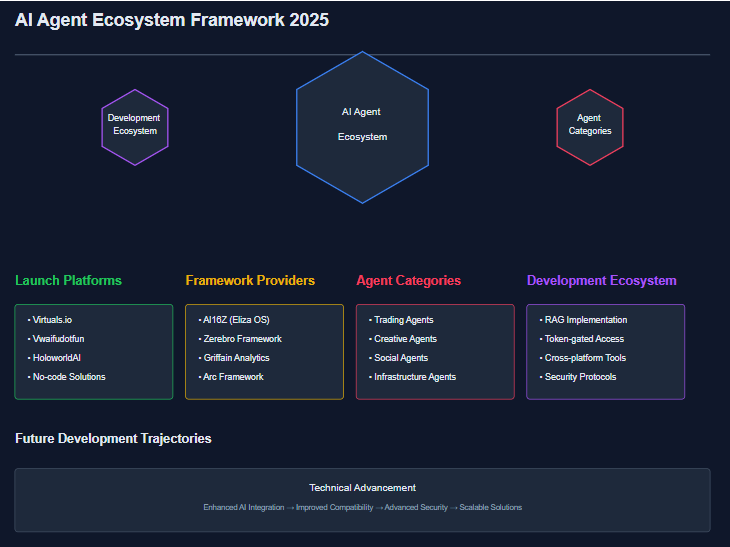Click the Technical Advancement title

tap(362, 488)
